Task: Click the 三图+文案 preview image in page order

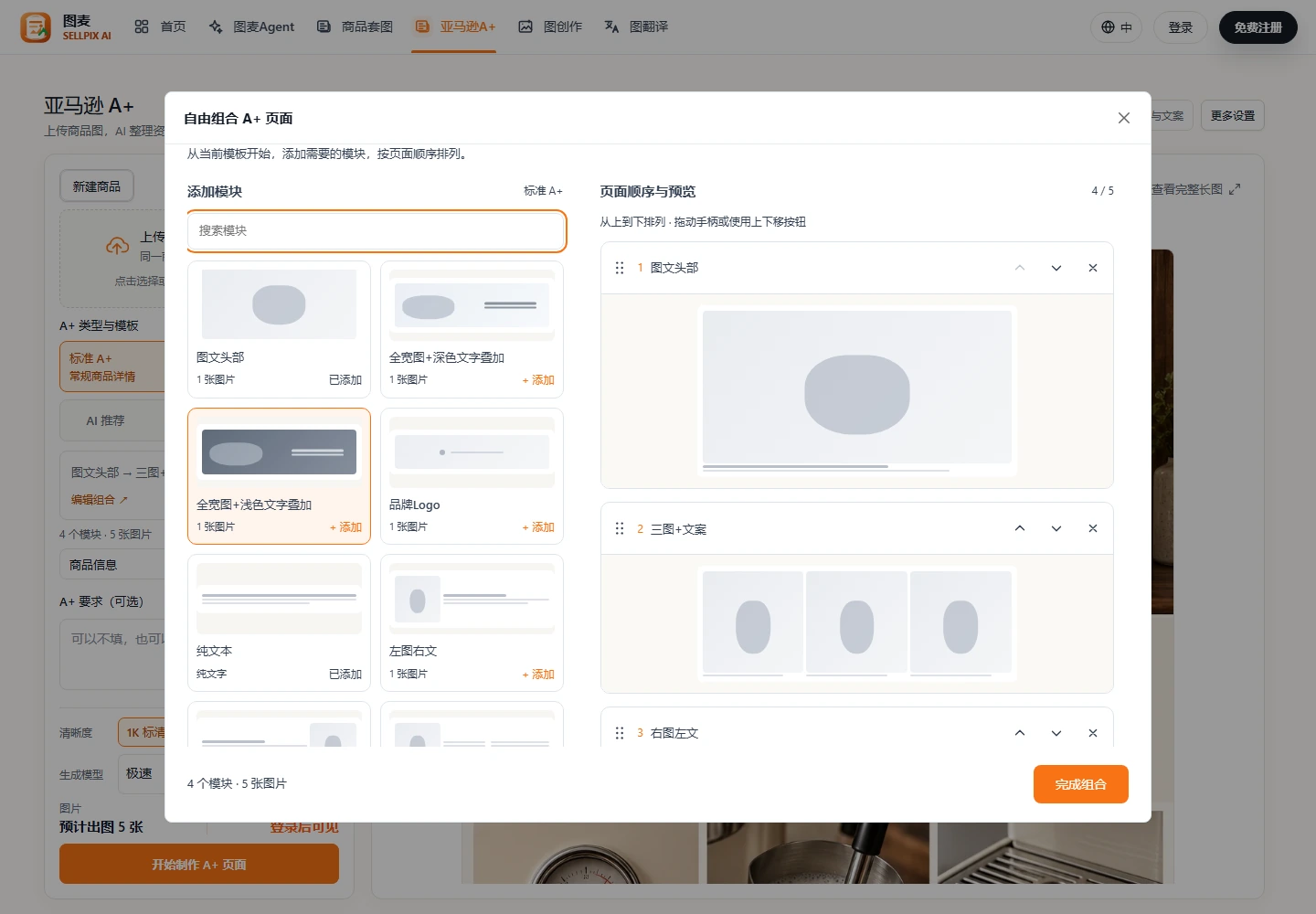Action: 857,624
